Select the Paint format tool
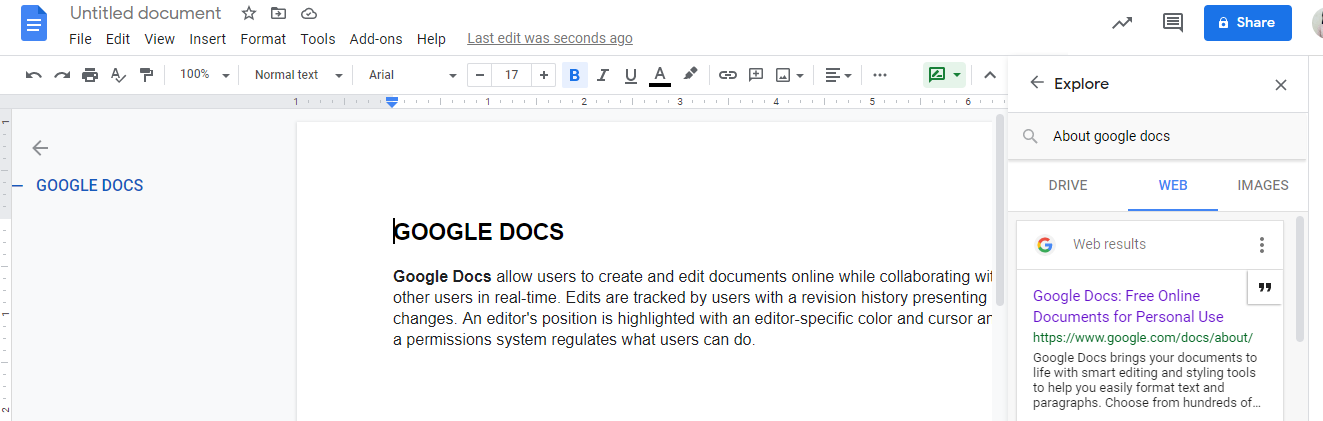This screenshot has width=1323, height=421. coord(146,75)
